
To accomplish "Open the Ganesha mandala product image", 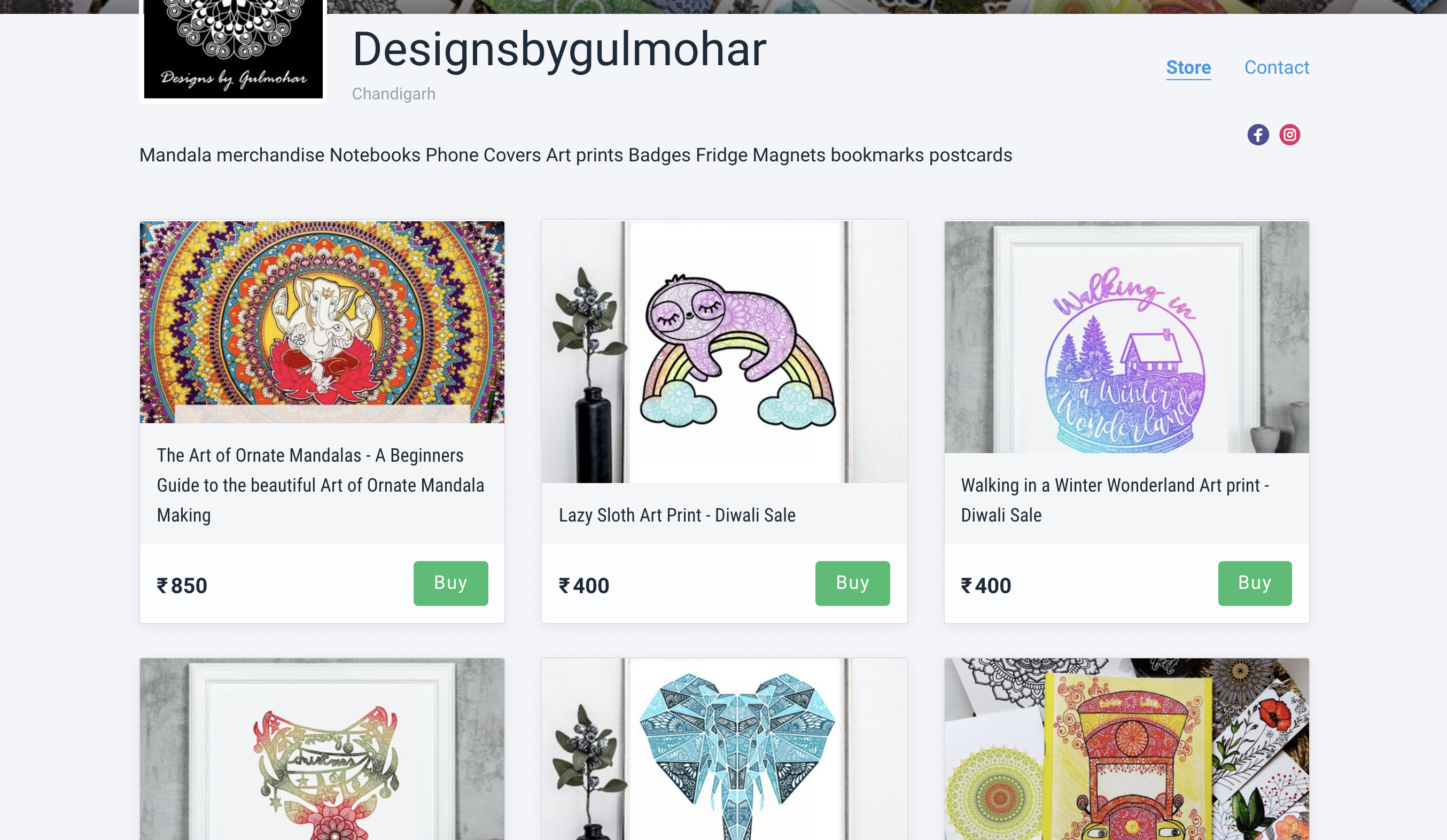I will pyautogui.click(x=322, y=322).
